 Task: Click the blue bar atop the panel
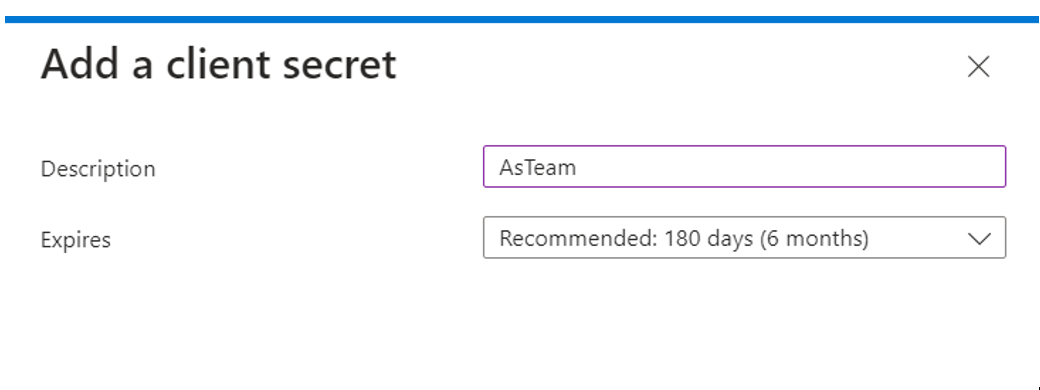point(522,19)
